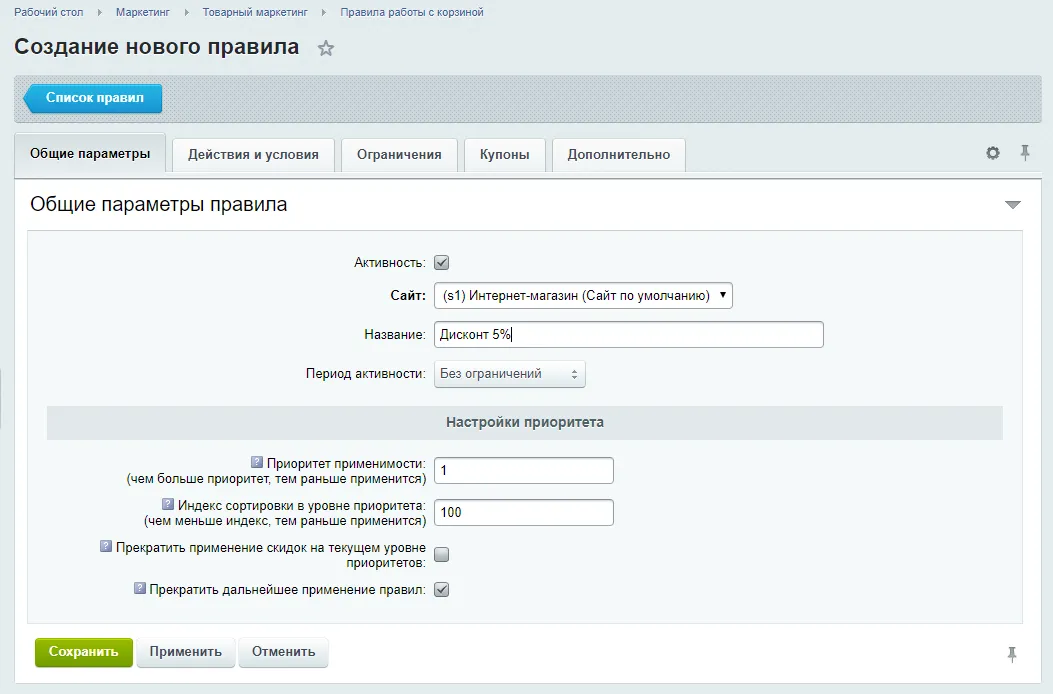The width and height of the screenshot is (1053, 694).
Task: Click the Сохранить button
Action: (83, 652)
